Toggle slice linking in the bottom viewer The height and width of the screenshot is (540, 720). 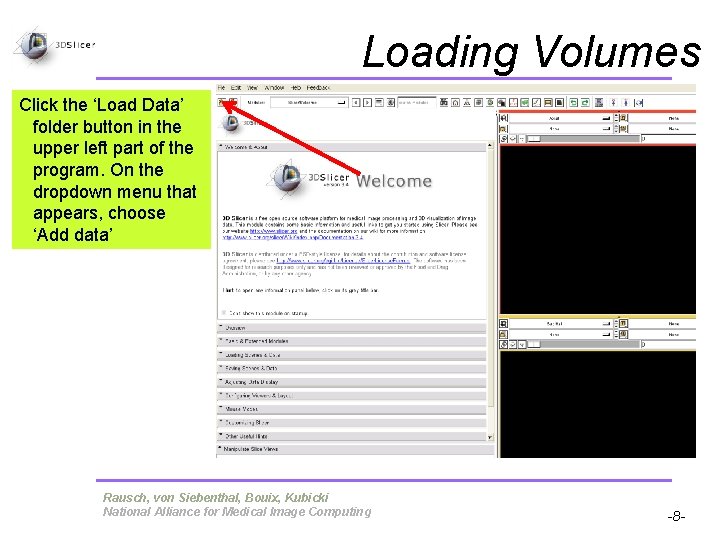(x=503, y=344)
